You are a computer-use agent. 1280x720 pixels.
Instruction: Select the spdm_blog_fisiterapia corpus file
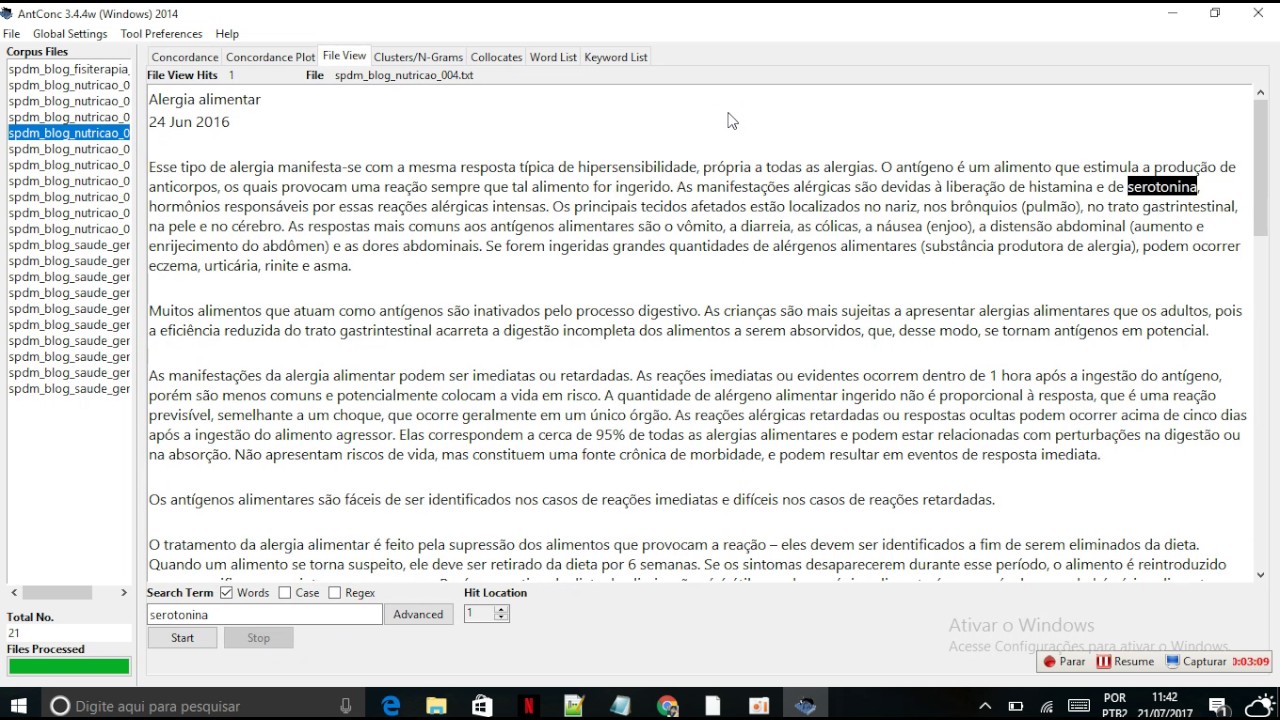[x=69, y=69]
